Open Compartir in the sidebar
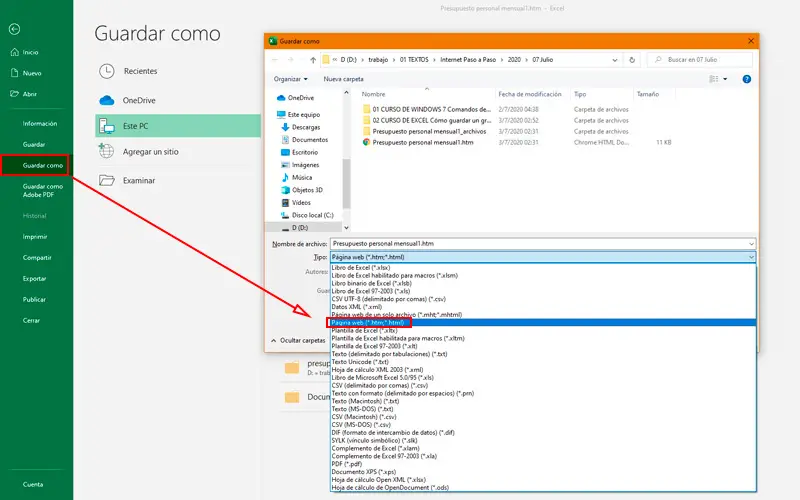The width and height of the screenshot is (800, 500). coord(37,258)
